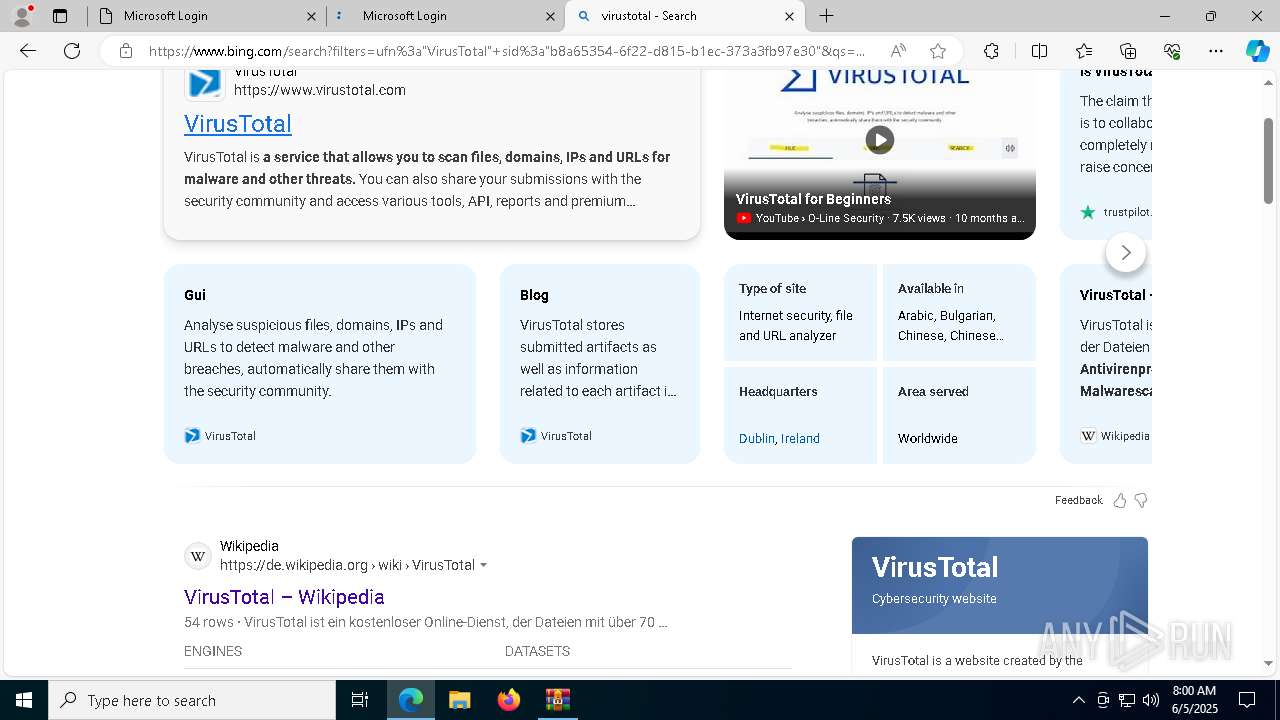Click the Wikipedia W site icon
Viewport: 1280px width, 720px height.
pos(198,556)
